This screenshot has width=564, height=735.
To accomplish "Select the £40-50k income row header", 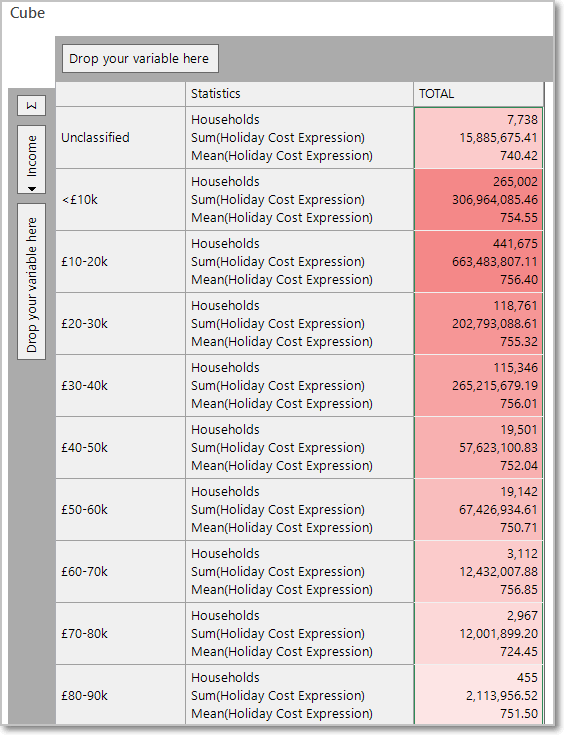I will tap(120, 448).
